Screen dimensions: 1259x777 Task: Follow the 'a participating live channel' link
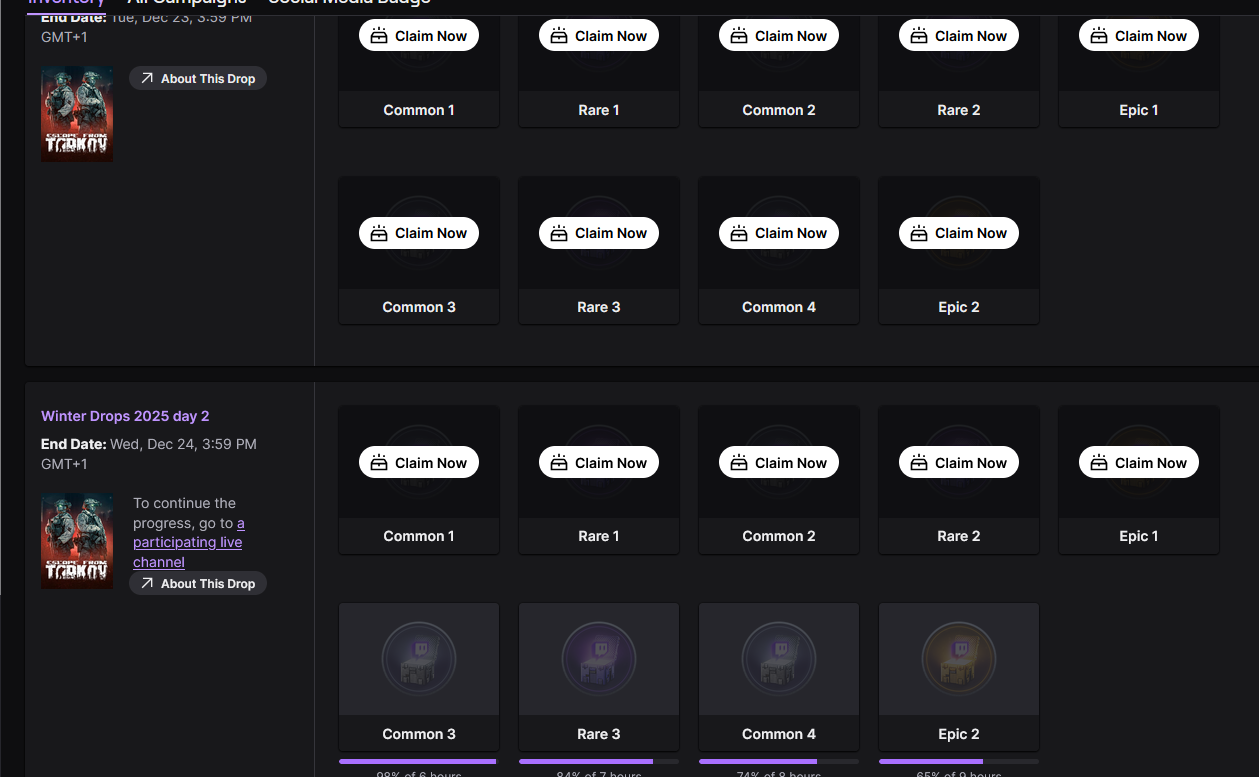tap(189, 542)
